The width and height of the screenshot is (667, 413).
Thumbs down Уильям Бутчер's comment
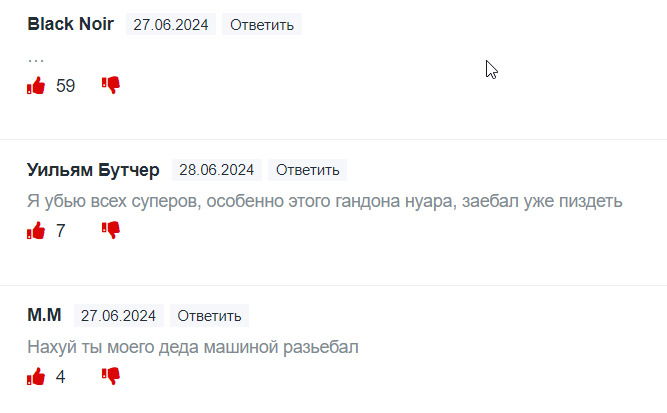pos(111,231)
